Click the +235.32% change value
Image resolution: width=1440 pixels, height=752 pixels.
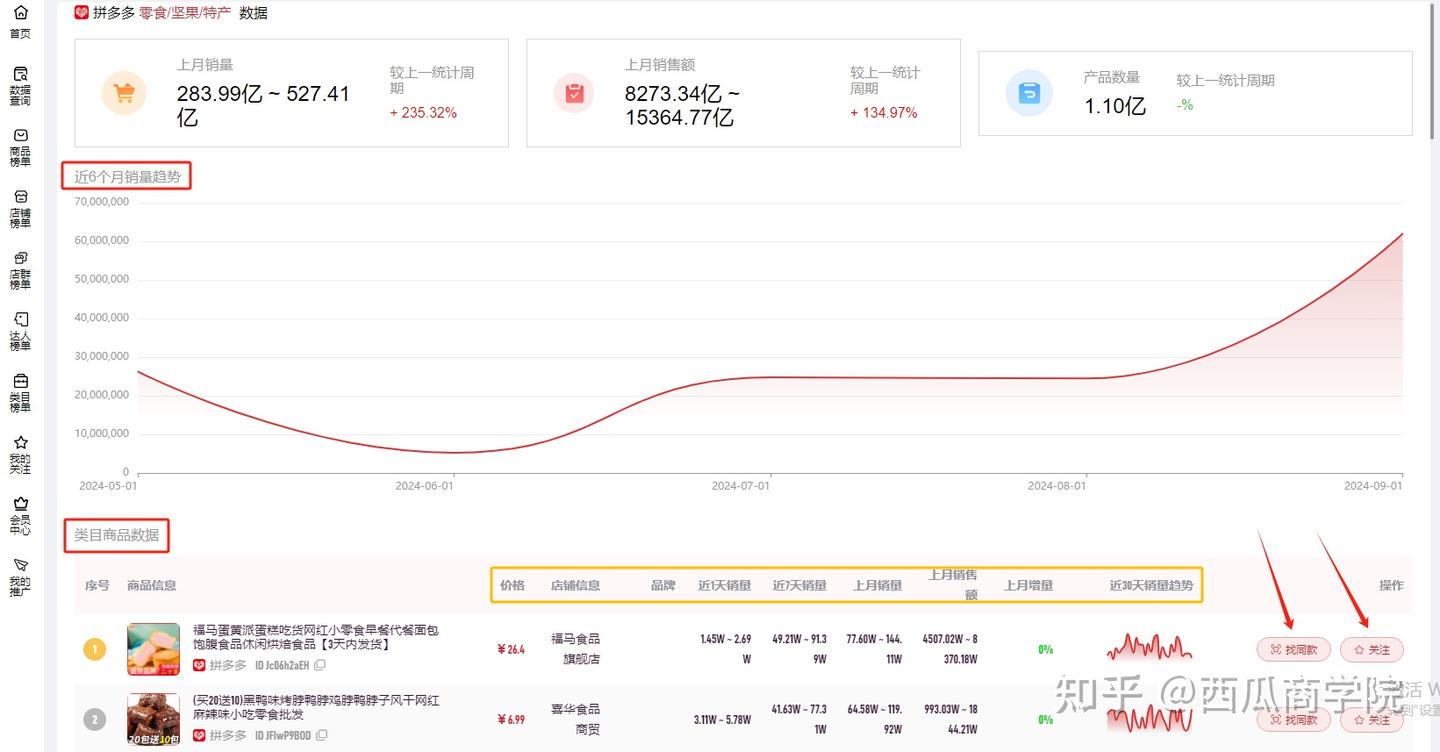point(423,113)
